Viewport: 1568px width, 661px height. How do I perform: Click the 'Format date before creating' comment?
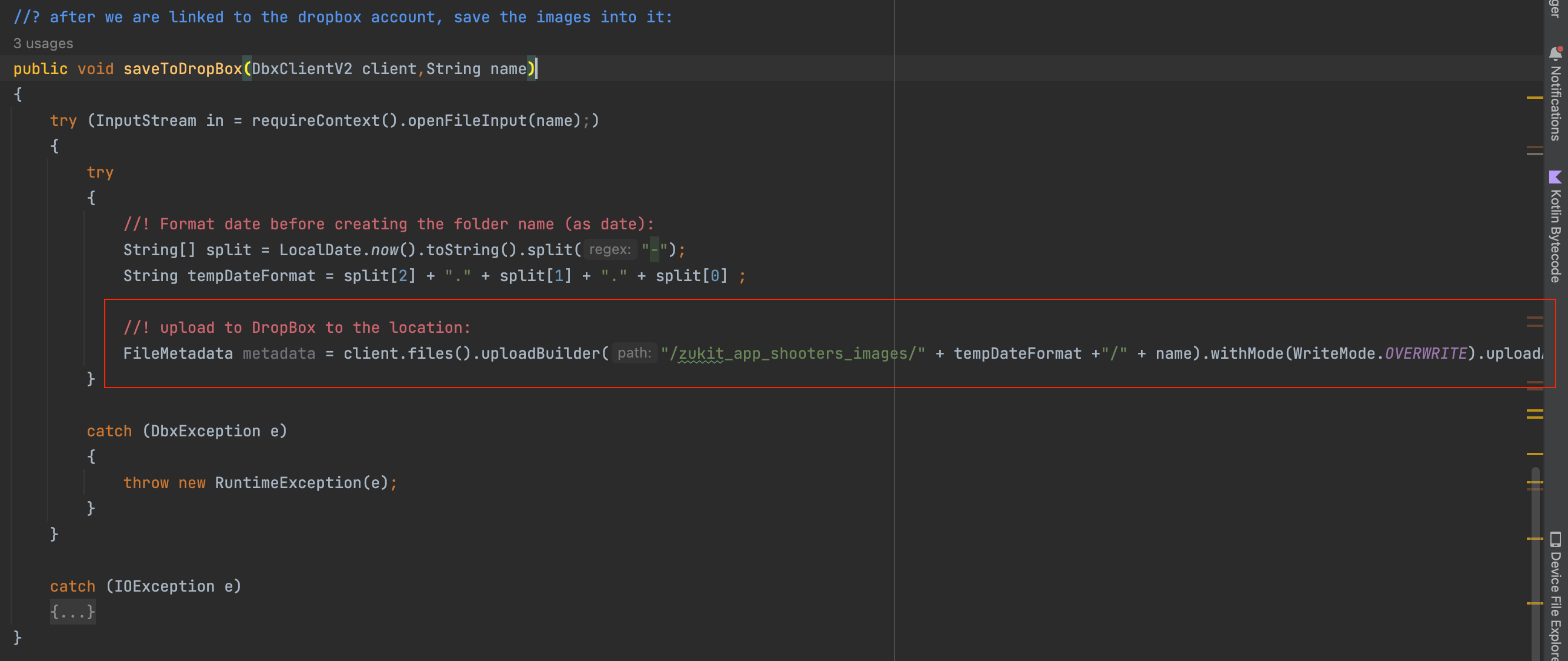tap(388, 224)
